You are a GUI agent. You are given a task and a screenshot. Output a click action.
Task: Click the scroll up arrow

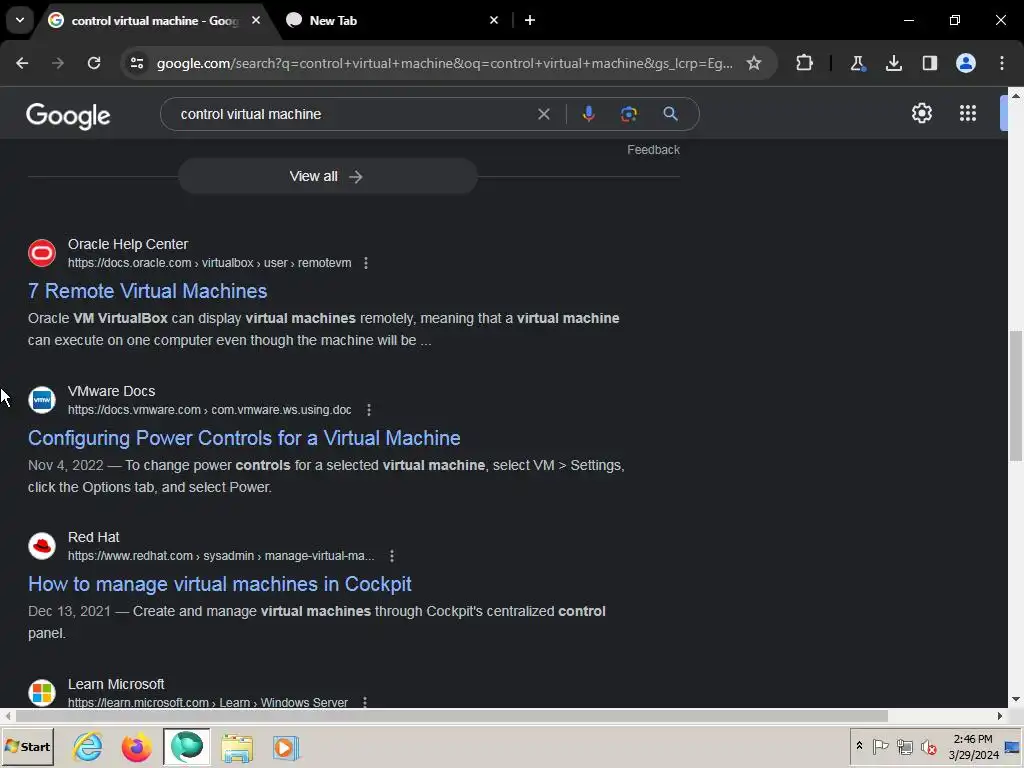[x=1016, y=95]
